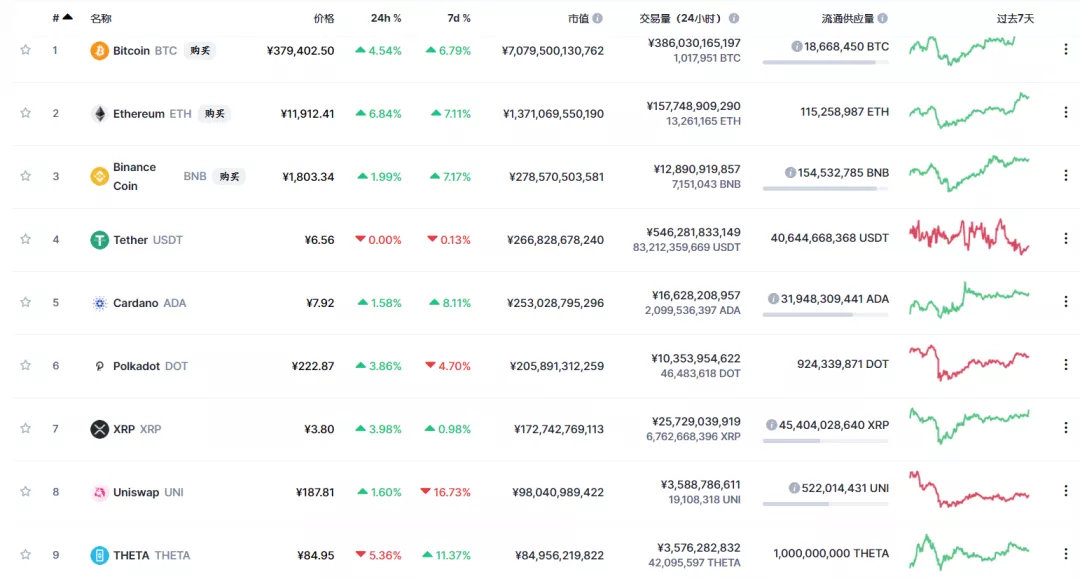
Task: Expand the Cardano row options menu
Action: pyautogui.click(x=1066, y=302)
